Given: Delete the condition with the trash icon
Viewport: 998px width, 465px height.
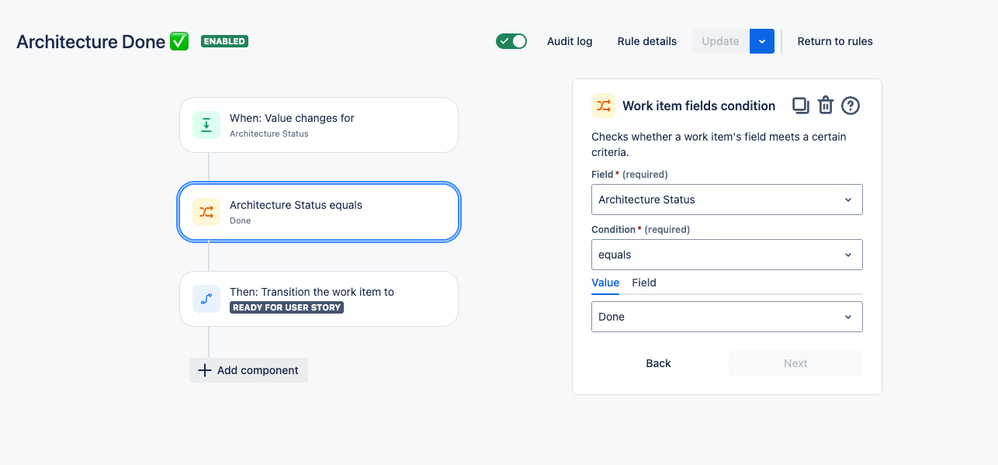Looking at the screenshot, I should pos(826,106).
